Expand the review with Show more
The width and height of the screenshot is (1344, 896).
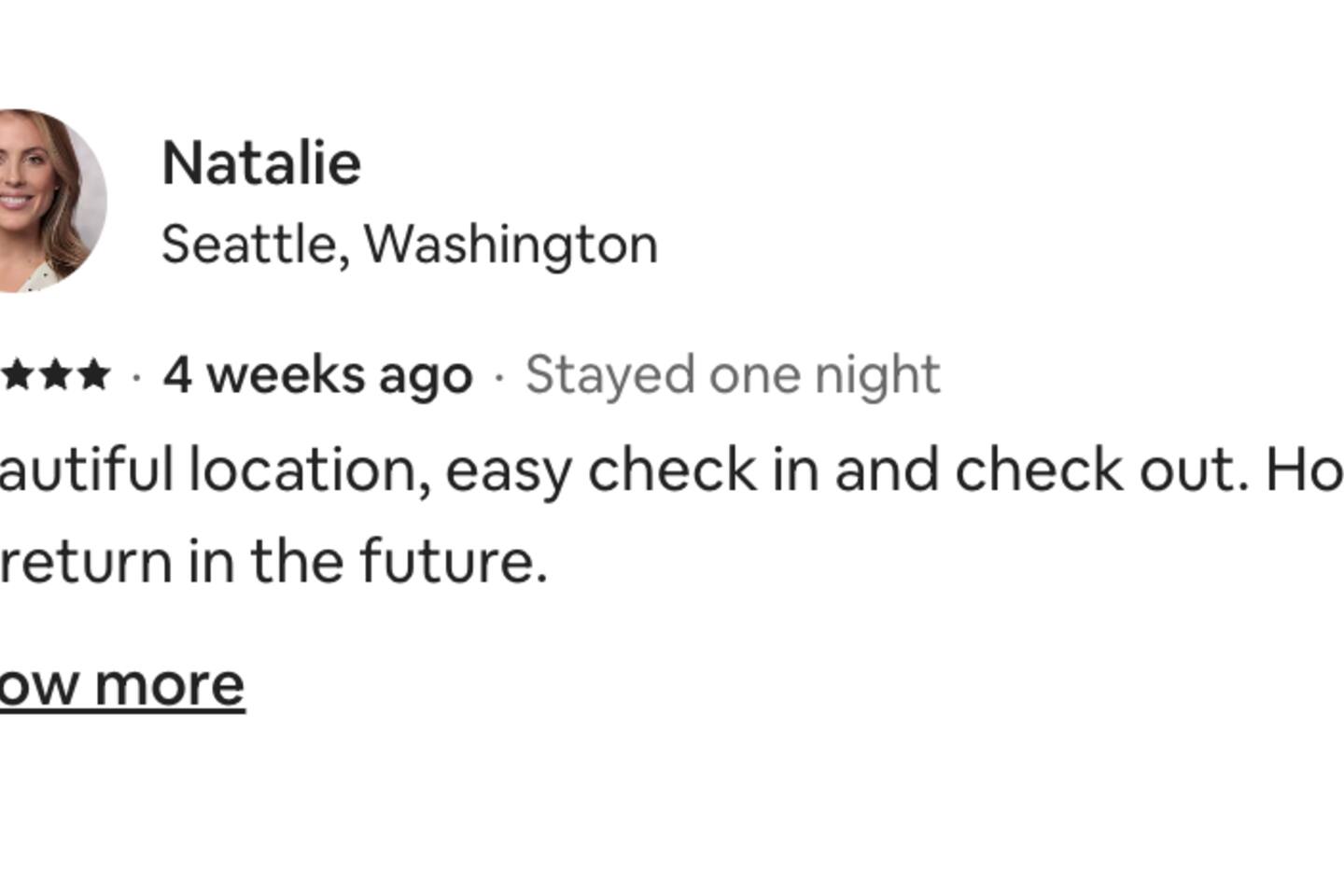click(121, 684)
